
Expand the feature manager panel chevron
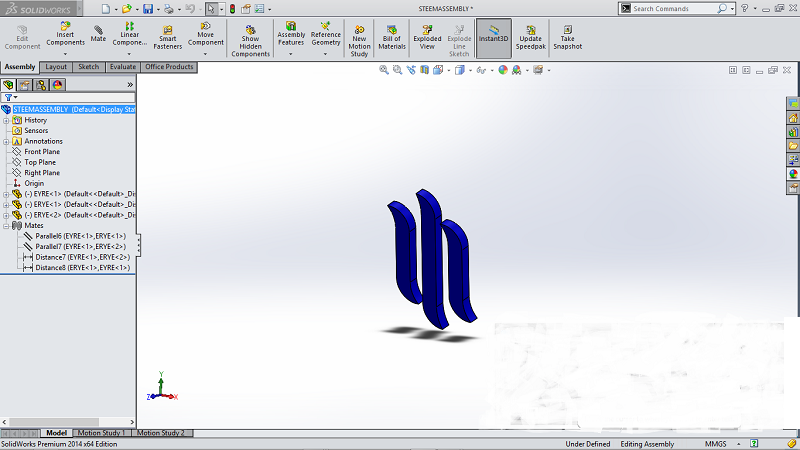pyautogui.click(x=130, y=85)
